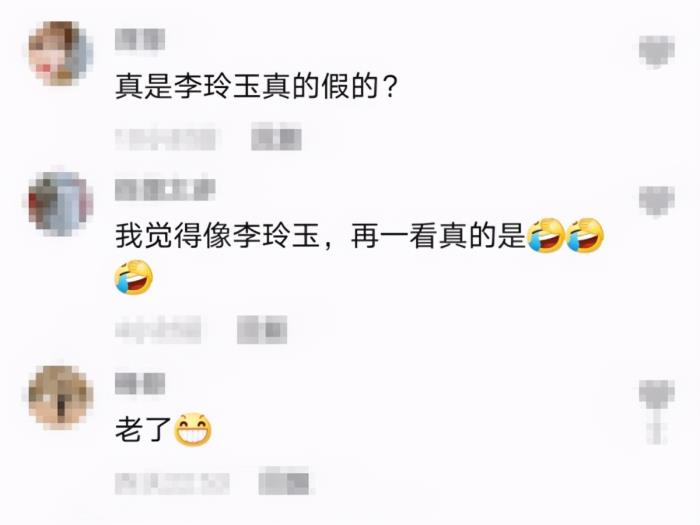Tap timestamp below the 老了 comment

click(172, 483)
